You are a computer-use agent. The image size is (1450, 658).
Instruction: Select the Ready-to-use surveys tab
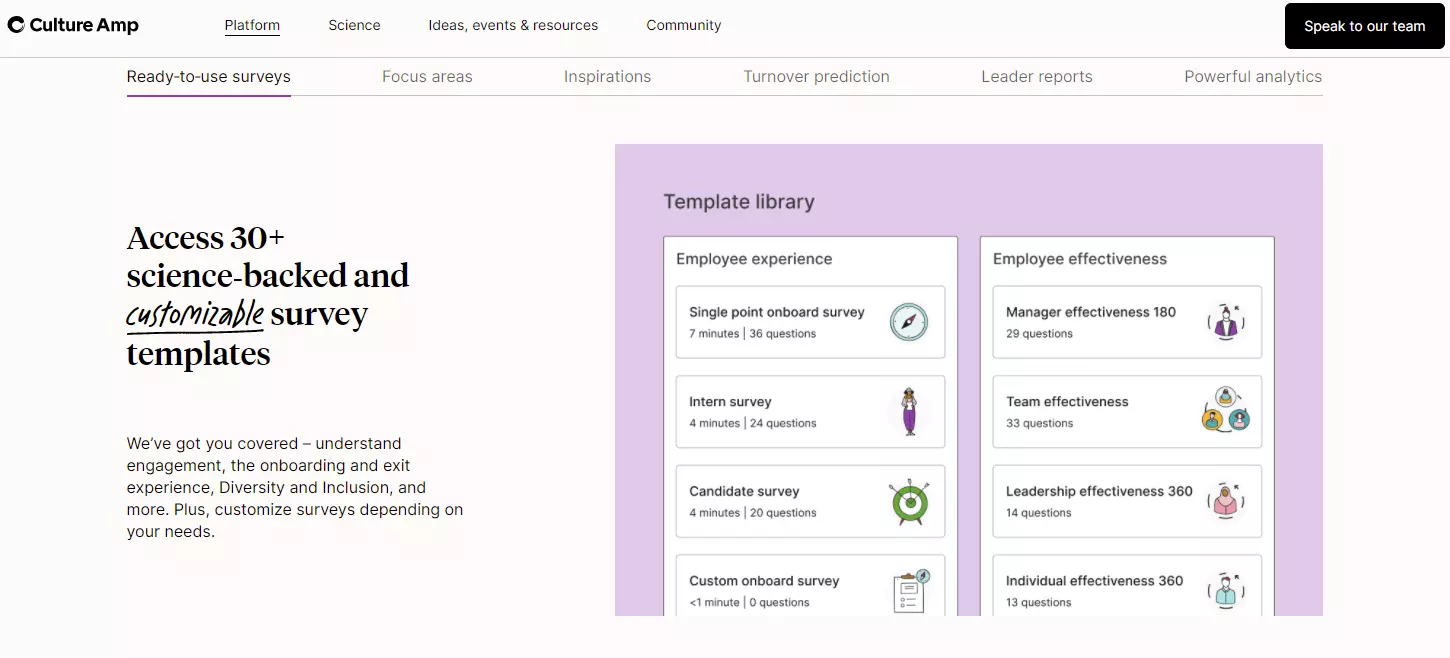click(x=209, y=77)
